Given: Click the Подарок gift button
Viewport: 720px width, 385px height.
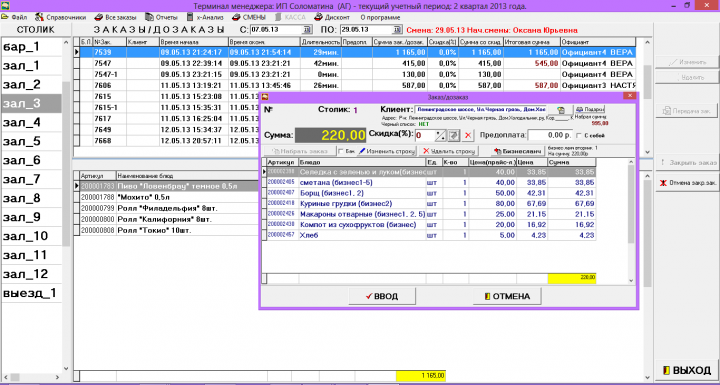Looking at the screenshot, I should pos(590,110).
